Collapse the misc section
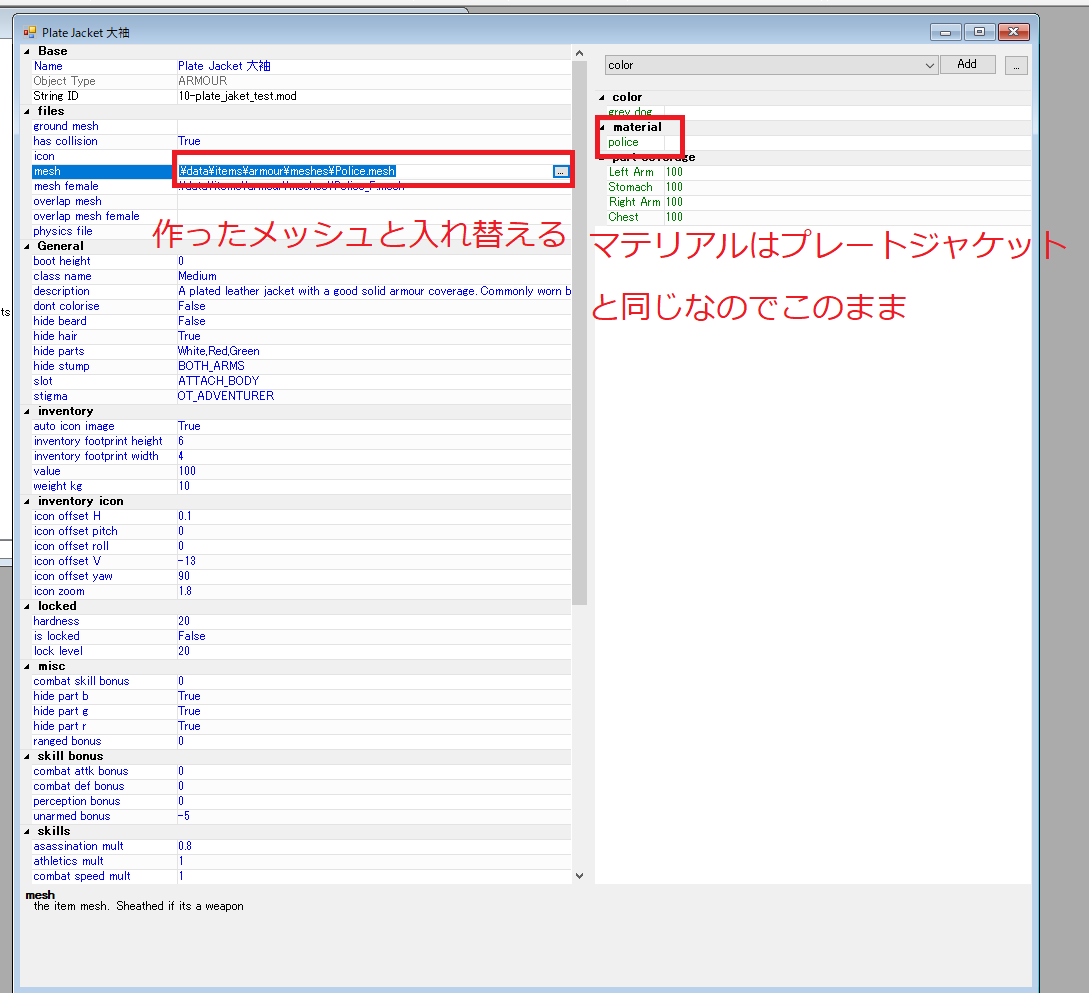This screenshot has width=1089, height=993. tap(27, 667)
